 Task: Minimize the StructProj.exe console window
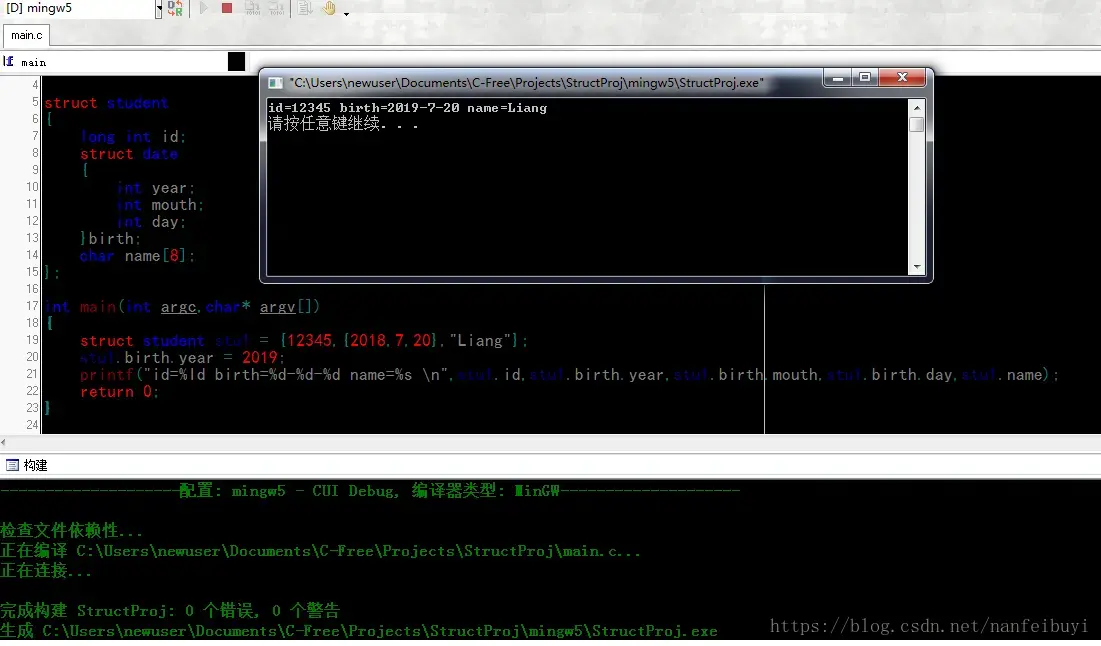click(x=838, y=78)
